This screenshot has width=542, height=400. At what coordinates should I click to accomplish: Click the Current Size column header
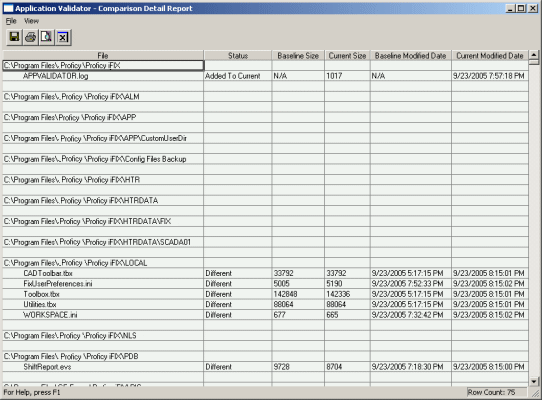point(347,56)
